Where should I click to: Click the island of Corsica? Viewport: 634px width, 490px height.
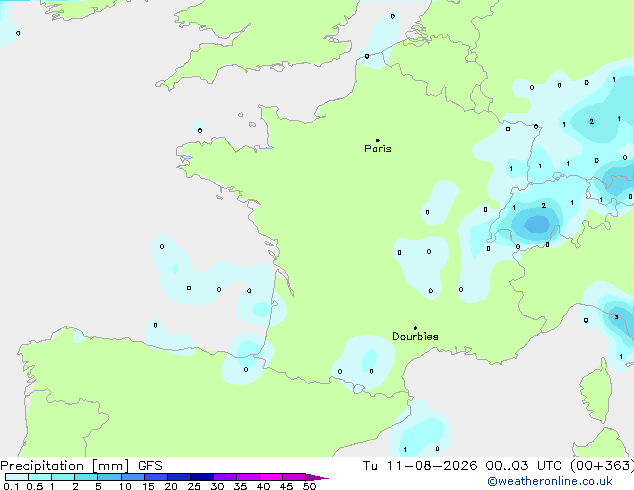click(596, 390)
